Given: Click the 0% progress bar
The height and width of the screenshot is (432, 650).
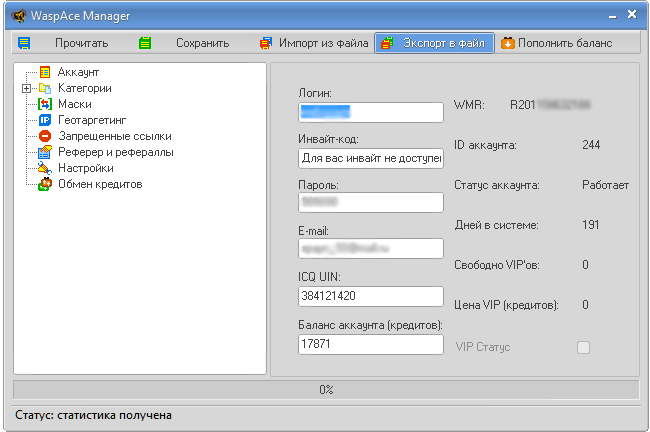Looking at the screenshot, I should pos(325,389).
